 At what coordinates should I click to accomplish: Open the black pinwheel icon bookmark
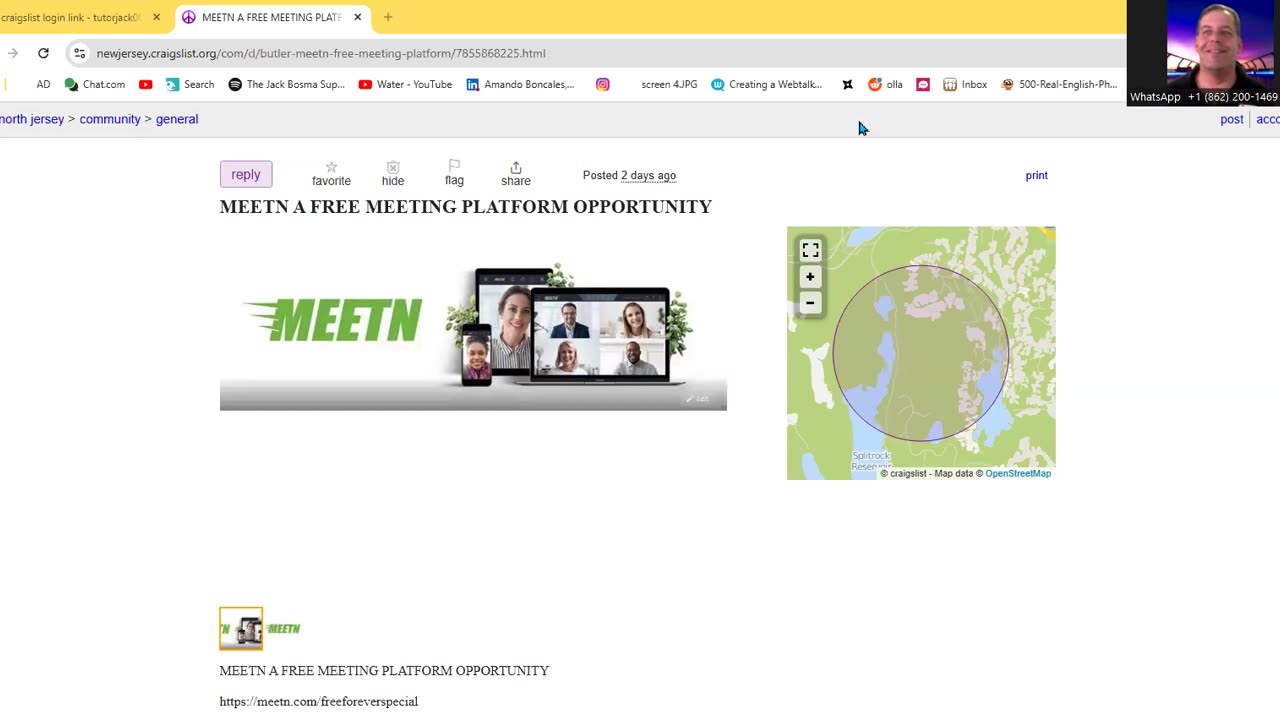[x=847, y=84]
